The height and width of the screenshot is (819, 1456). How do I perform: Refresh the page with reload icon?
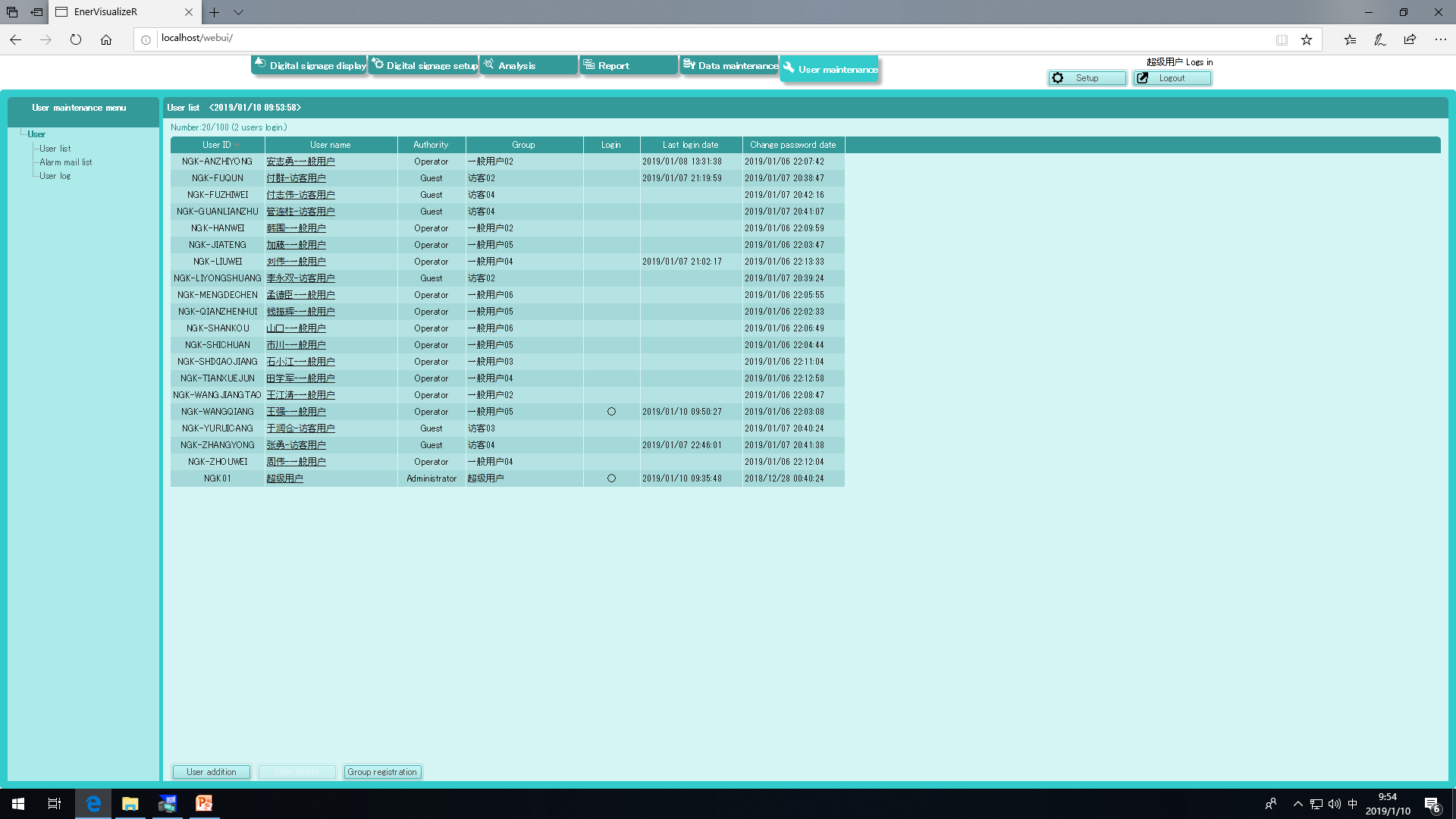point(75,39)
